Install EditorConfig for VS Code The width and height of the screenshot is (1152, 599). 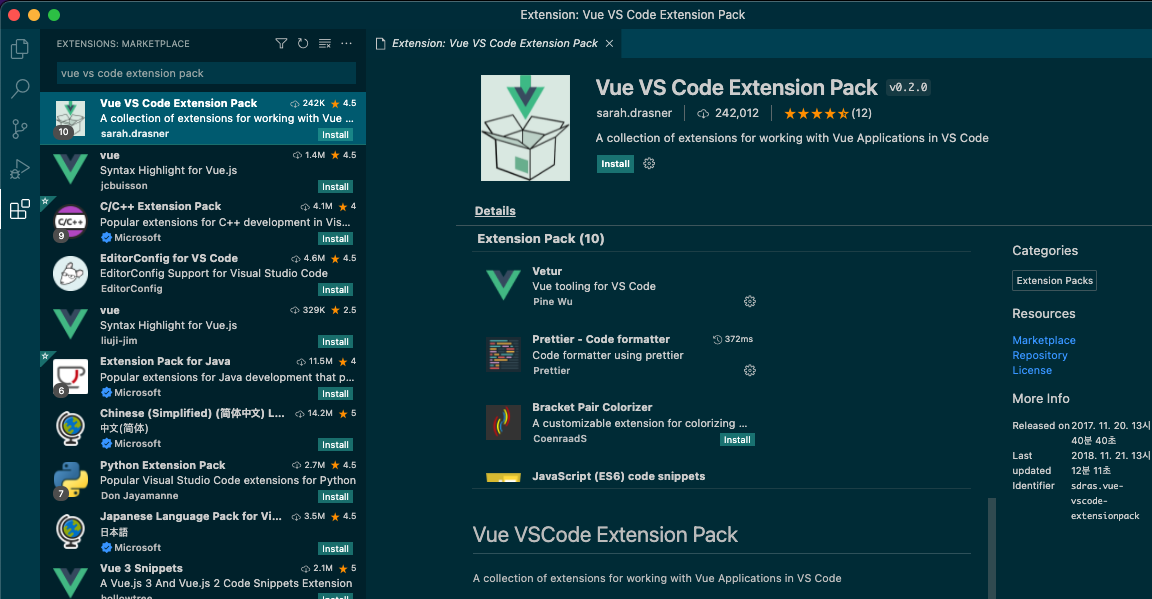pos(335,290)
